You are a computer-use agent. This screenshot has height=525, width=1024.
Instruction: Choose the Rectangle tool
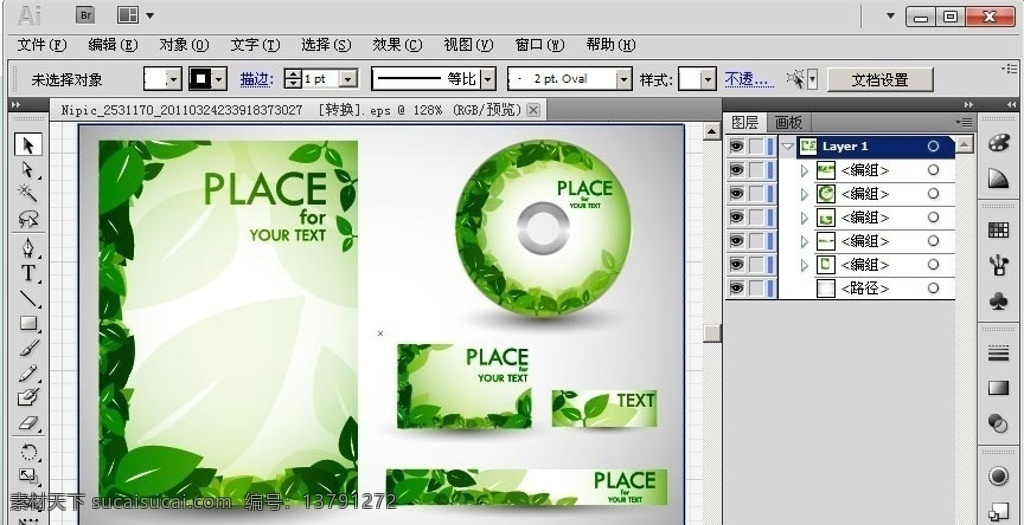(28, 323)
